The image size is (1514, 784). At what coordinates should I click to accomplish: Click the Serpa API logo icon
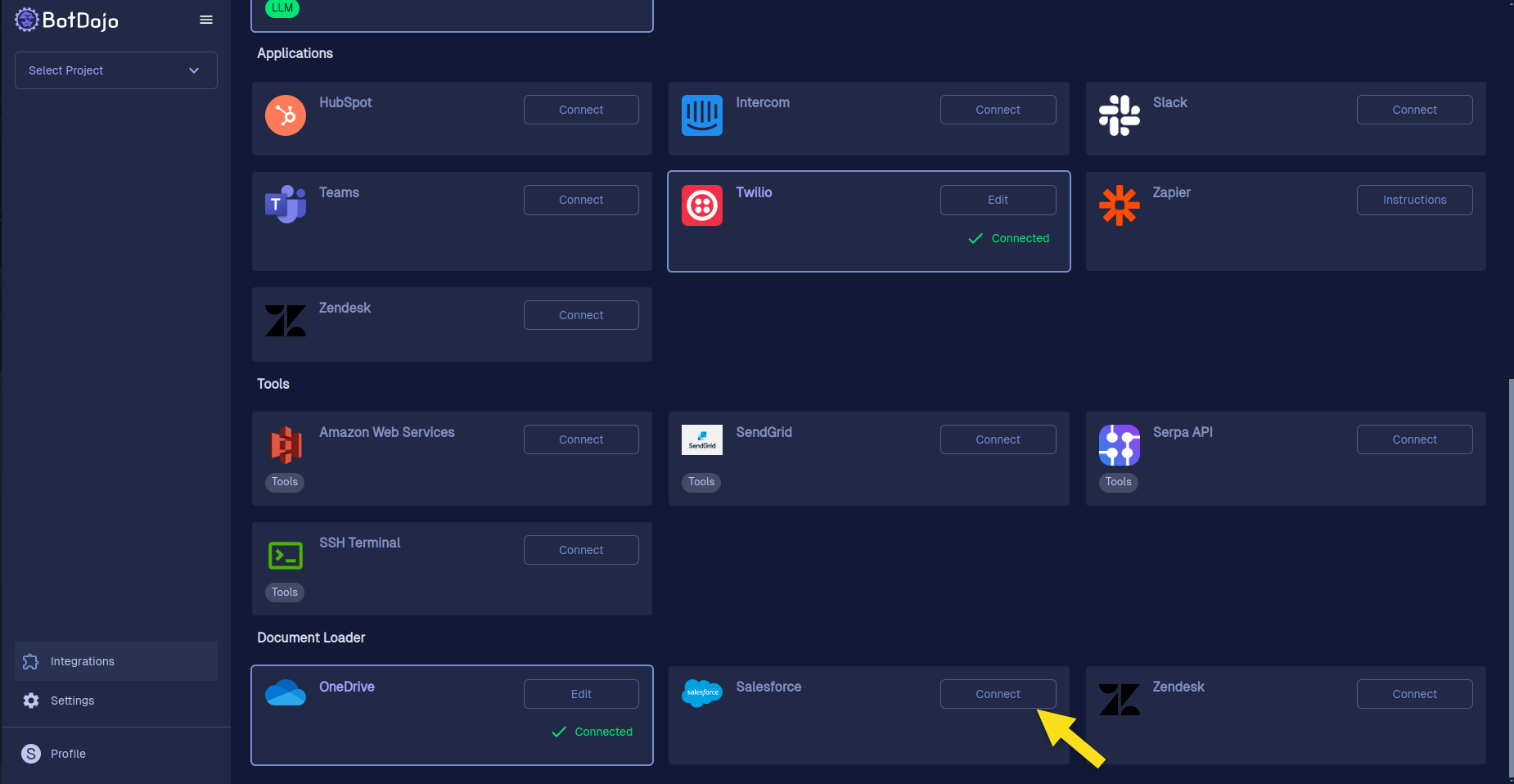click(x=1120, y=445)
